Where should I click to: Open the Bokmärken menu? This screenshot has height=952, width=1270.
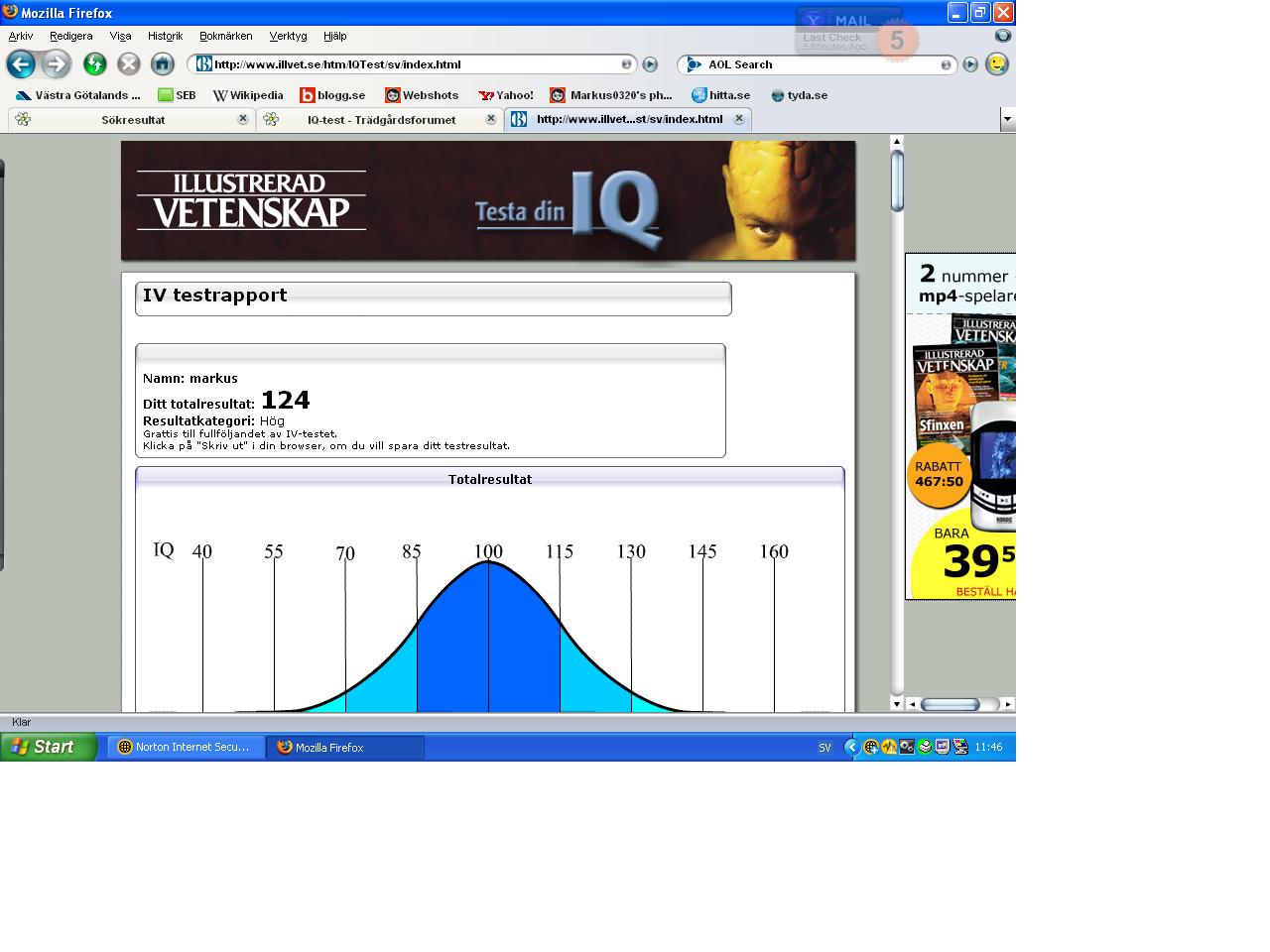(x=225, y=36)
